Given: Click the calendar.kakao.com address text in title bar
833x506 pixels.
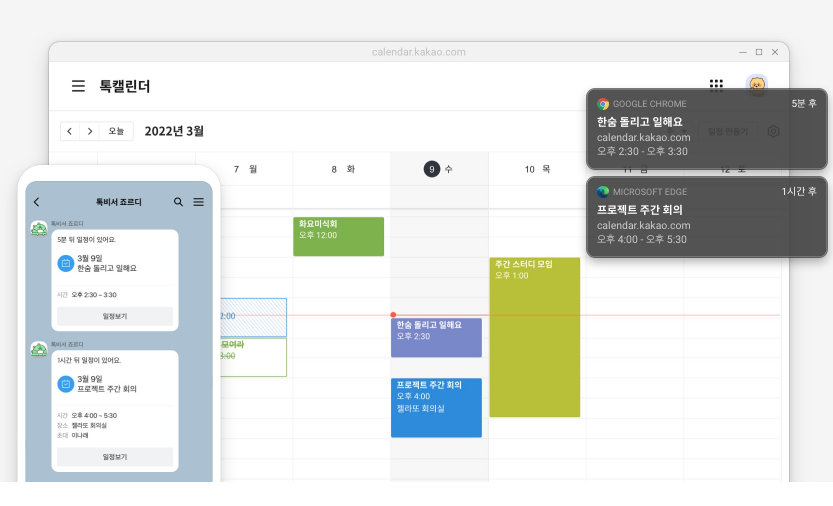Looking at the screenshot, I should [419, 52].
